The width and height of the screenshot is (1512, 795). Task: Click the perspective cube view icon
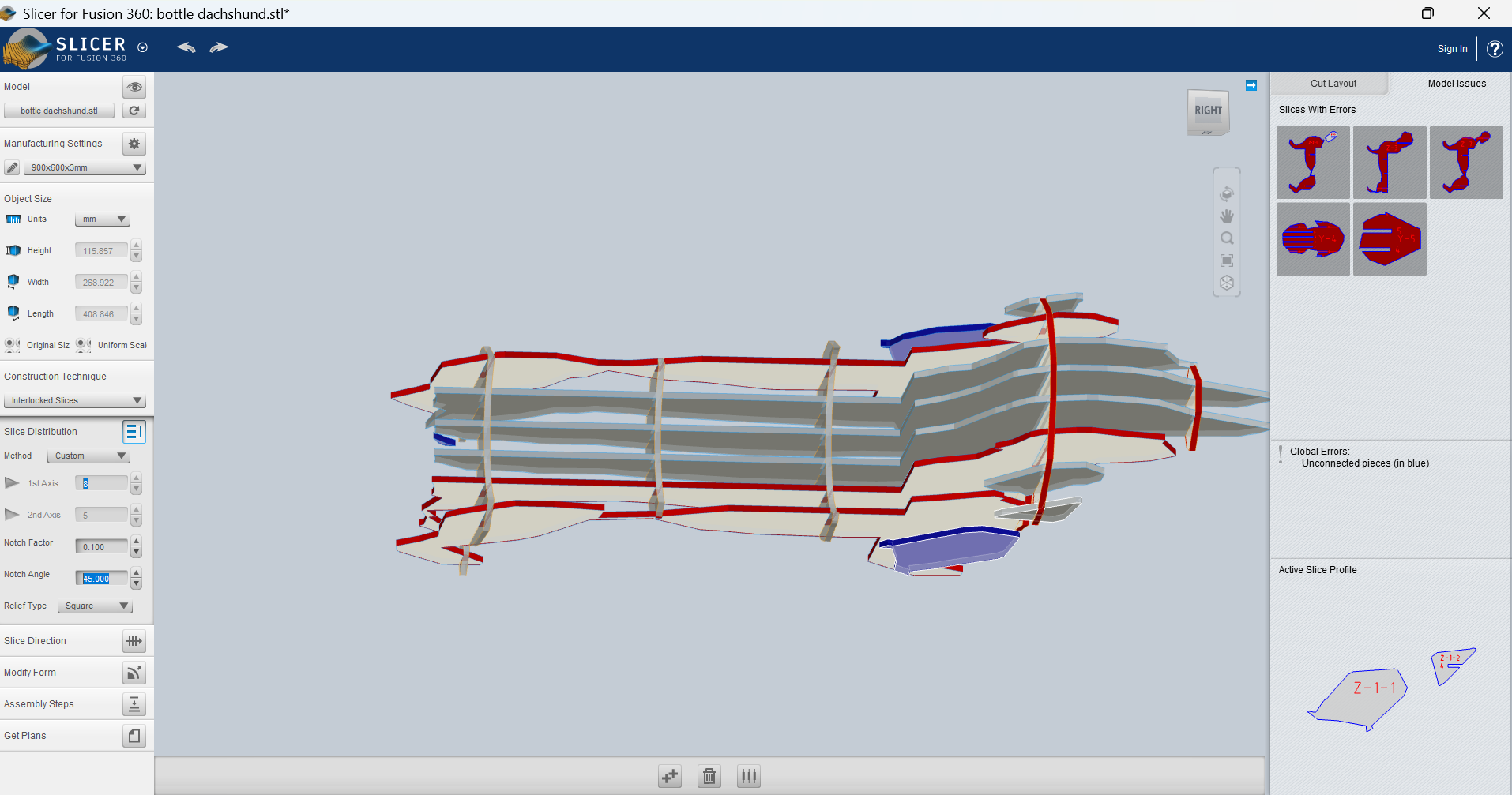pos(1227,282)
